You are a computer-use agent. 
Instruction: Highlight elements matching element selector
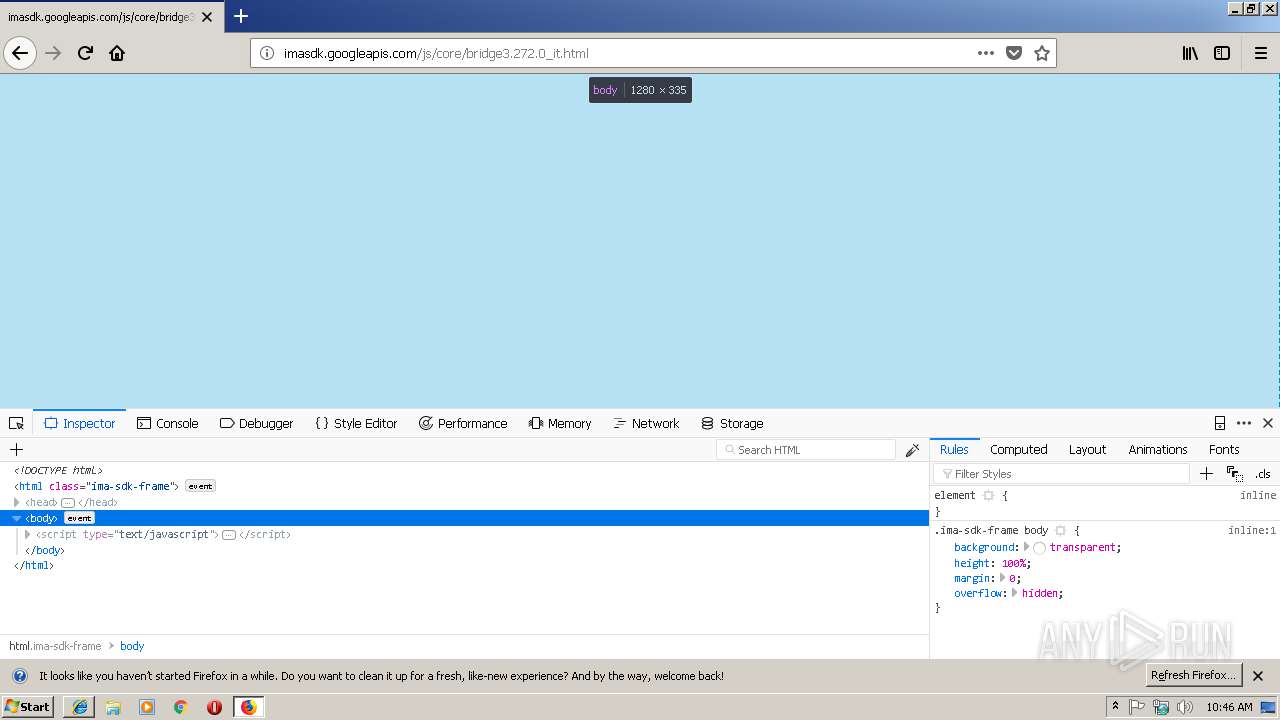pyautogui.click(x=989, y=495)
